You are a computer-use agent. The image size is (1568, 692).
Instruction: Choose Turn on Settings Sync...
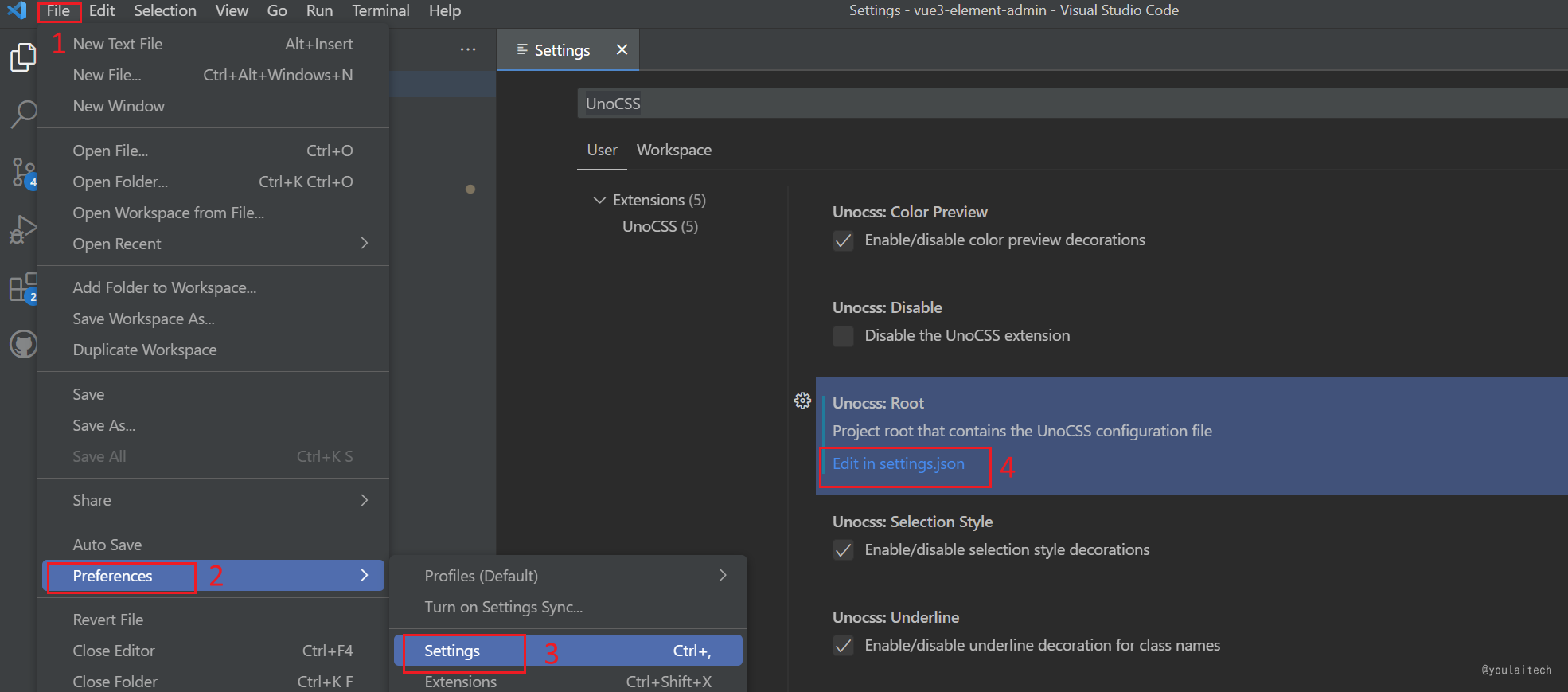tap(568, 607)
